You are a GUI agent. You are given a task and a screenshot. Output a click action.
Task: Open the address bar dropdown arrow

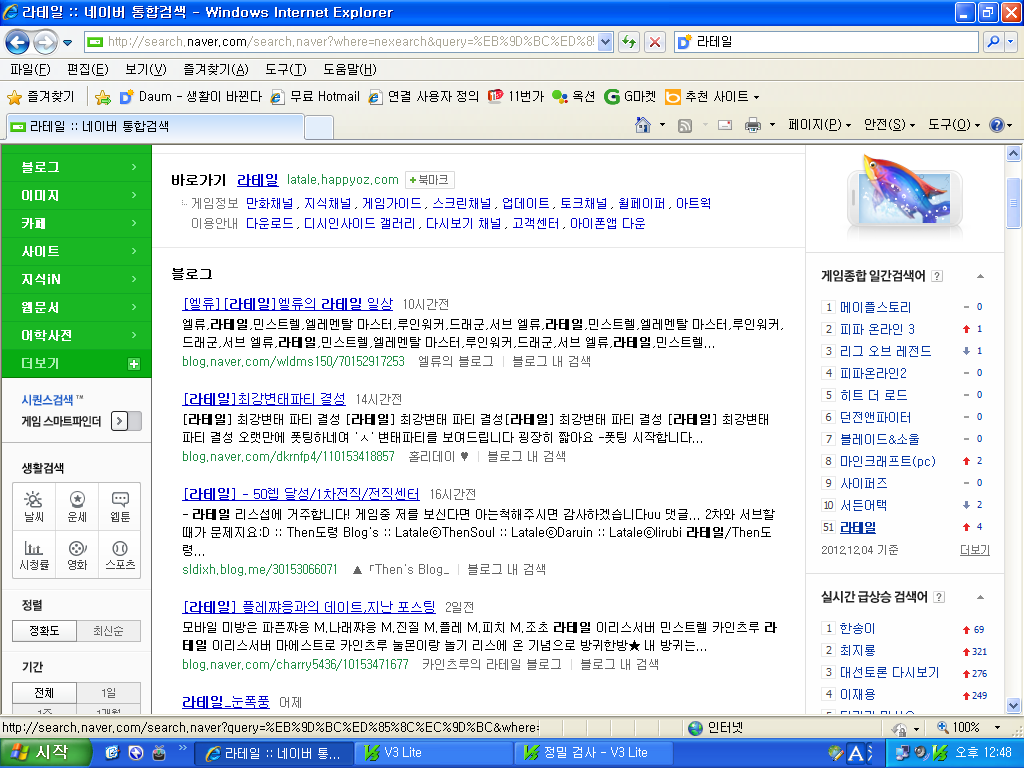pyautogui.click(x=605, y=42)
